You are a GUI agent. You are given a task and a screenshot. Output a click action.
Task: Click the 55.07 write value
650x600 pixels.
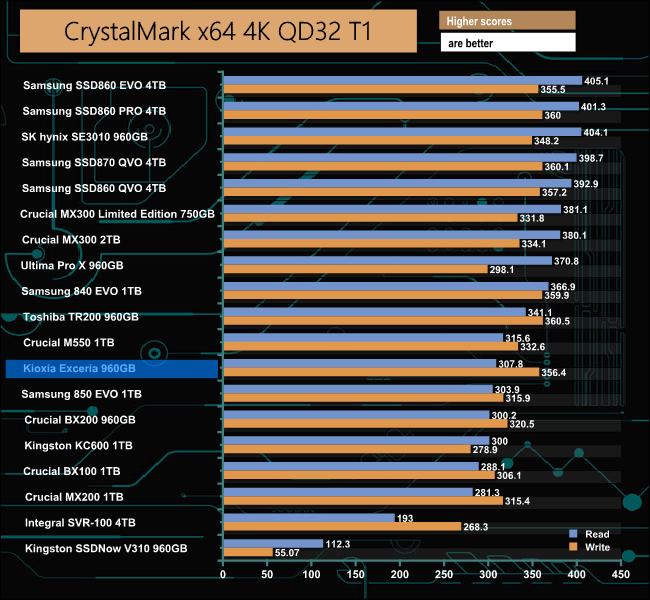point(287,553)
